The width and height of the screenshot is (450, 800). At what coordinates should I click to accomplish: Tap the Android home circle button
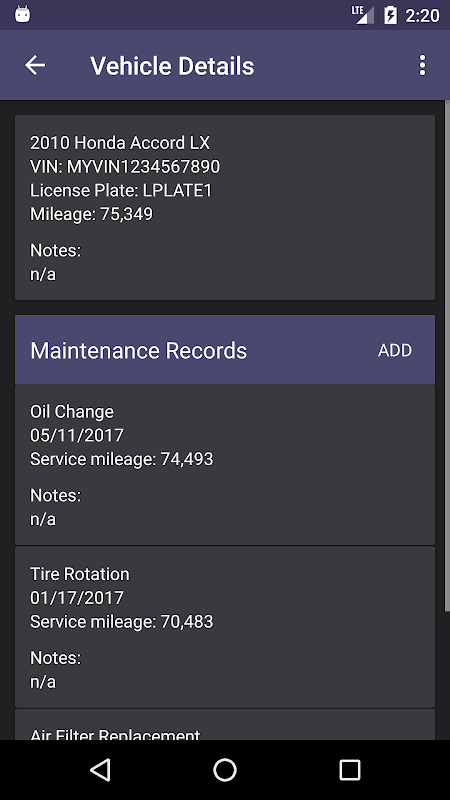(x=225, y=769)
